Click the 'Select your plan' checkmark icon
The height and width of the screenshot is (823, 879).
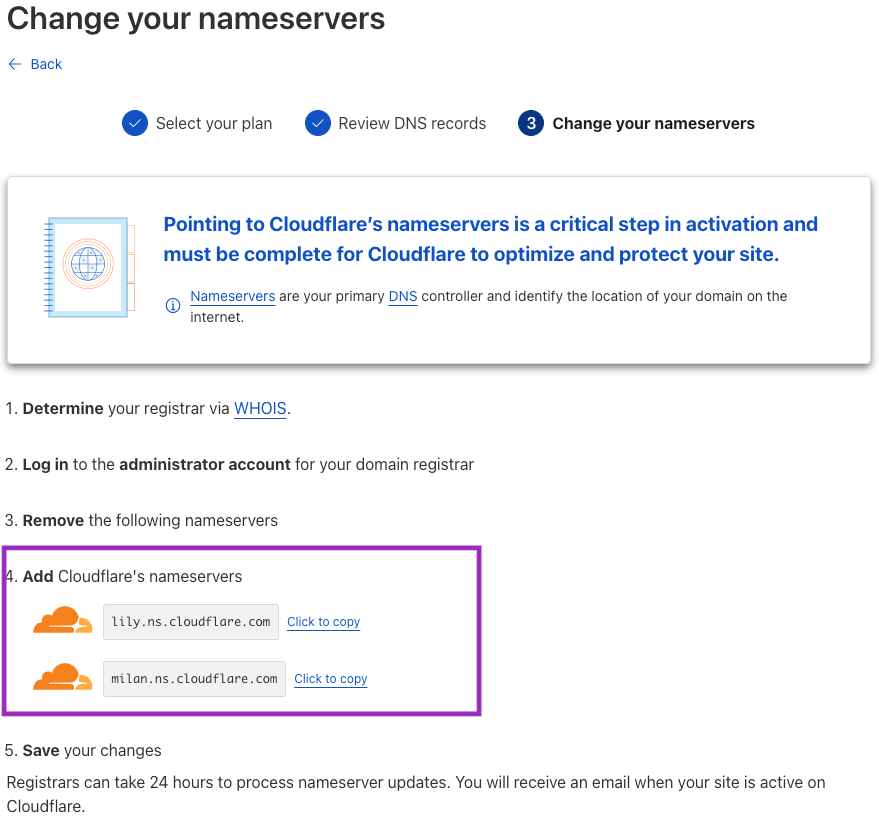(135, 123)
